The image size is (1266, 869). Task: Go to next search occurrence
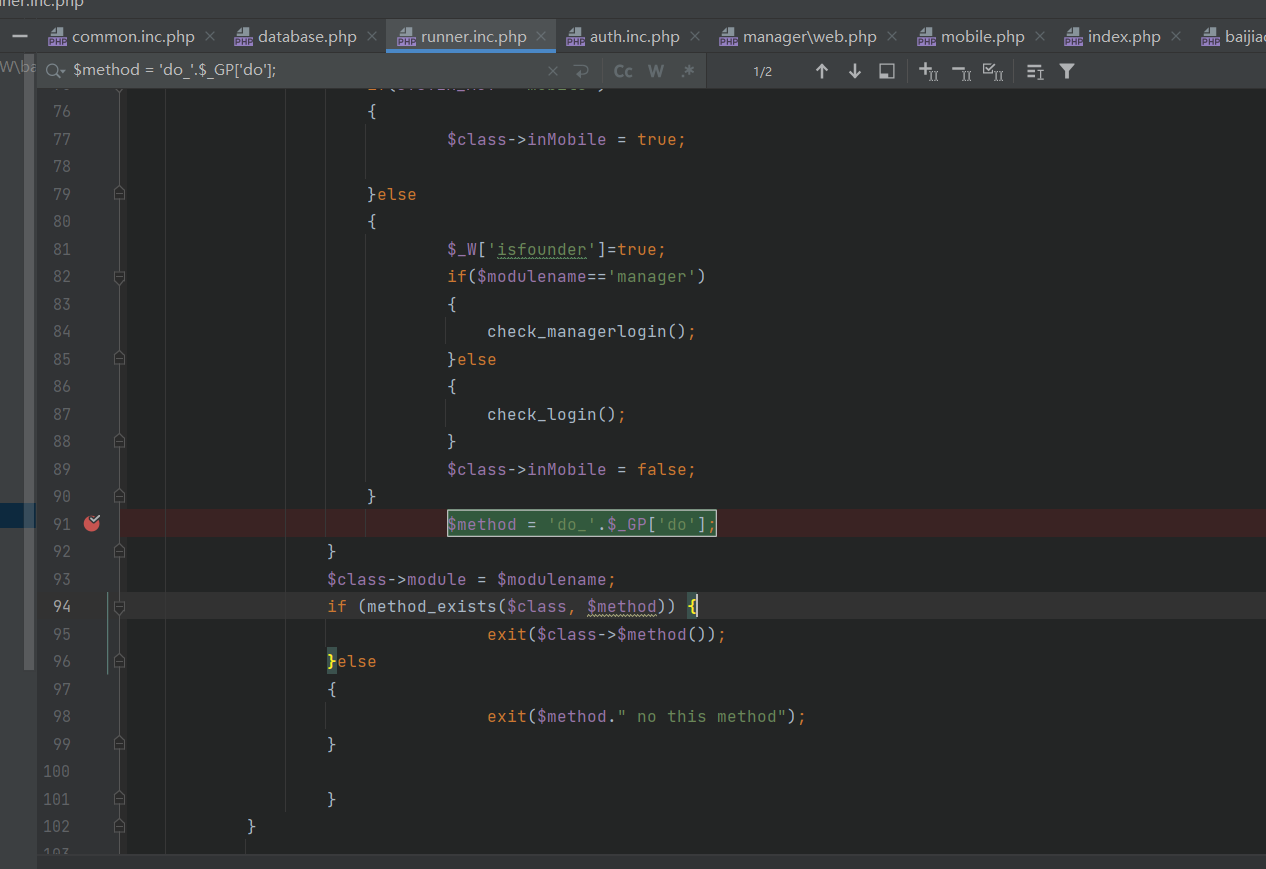pos(855,71)
